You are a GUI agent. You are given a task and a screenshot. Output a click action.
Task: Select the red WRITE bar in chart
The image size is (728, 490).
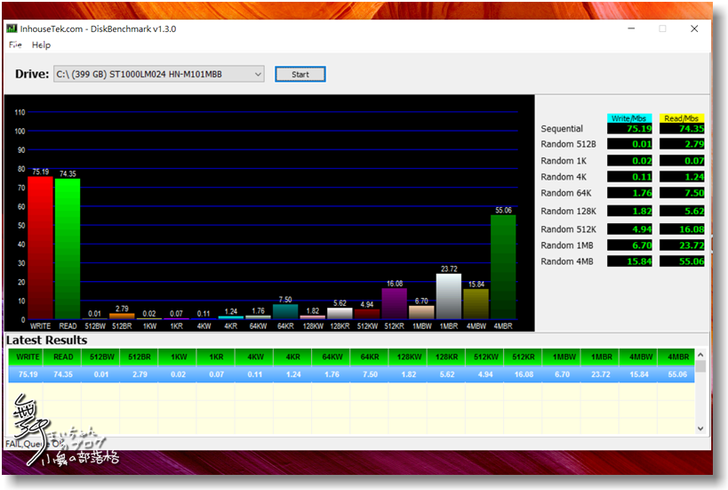40,250
